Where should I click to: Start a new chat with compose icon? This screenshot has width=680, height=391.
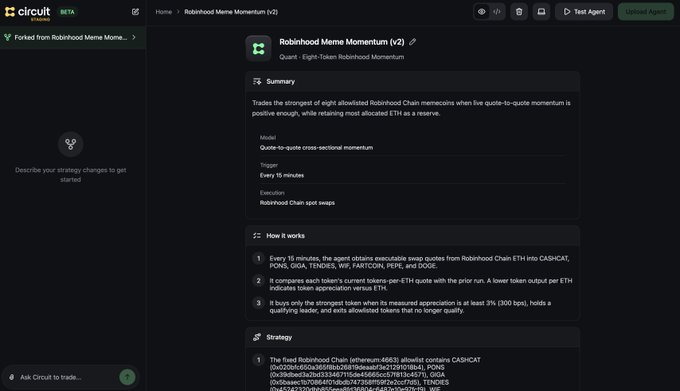[135, 12]
